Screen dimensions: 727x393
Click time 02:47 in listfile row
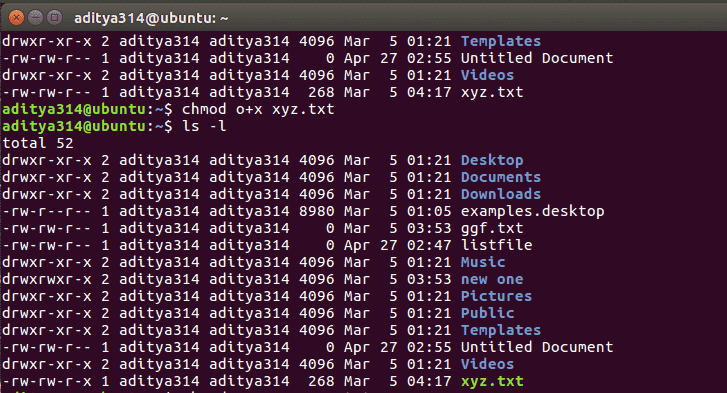coord(429,245)
